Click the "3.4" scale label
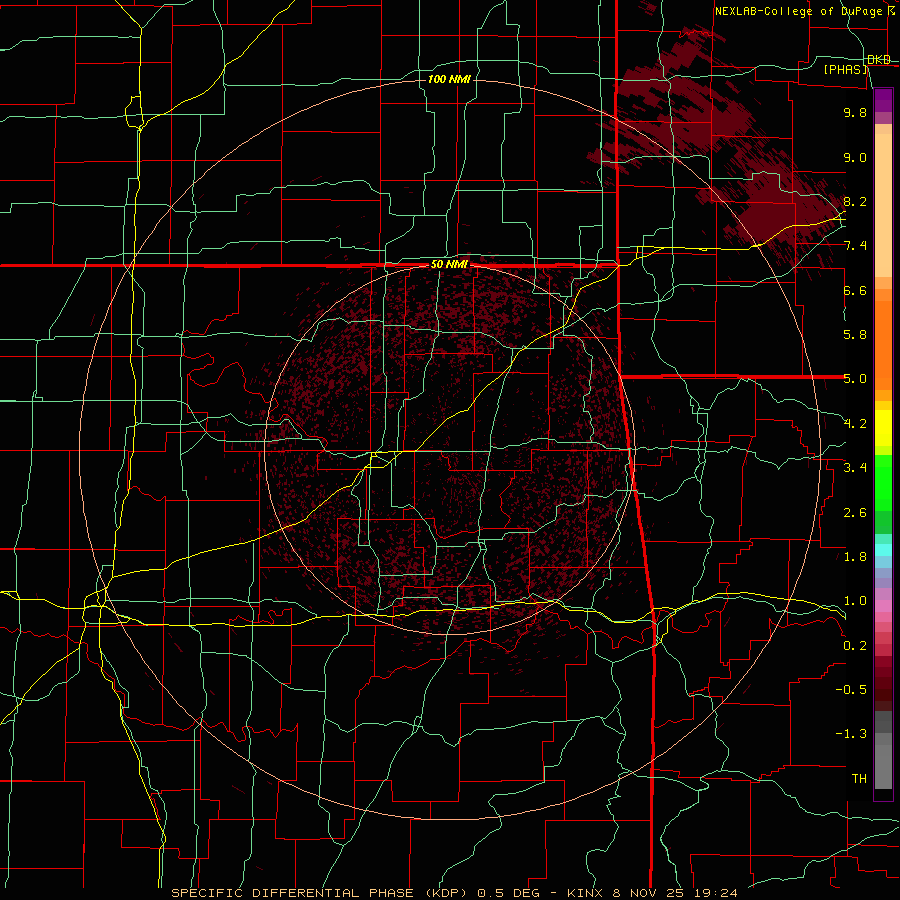 [855, 468]
